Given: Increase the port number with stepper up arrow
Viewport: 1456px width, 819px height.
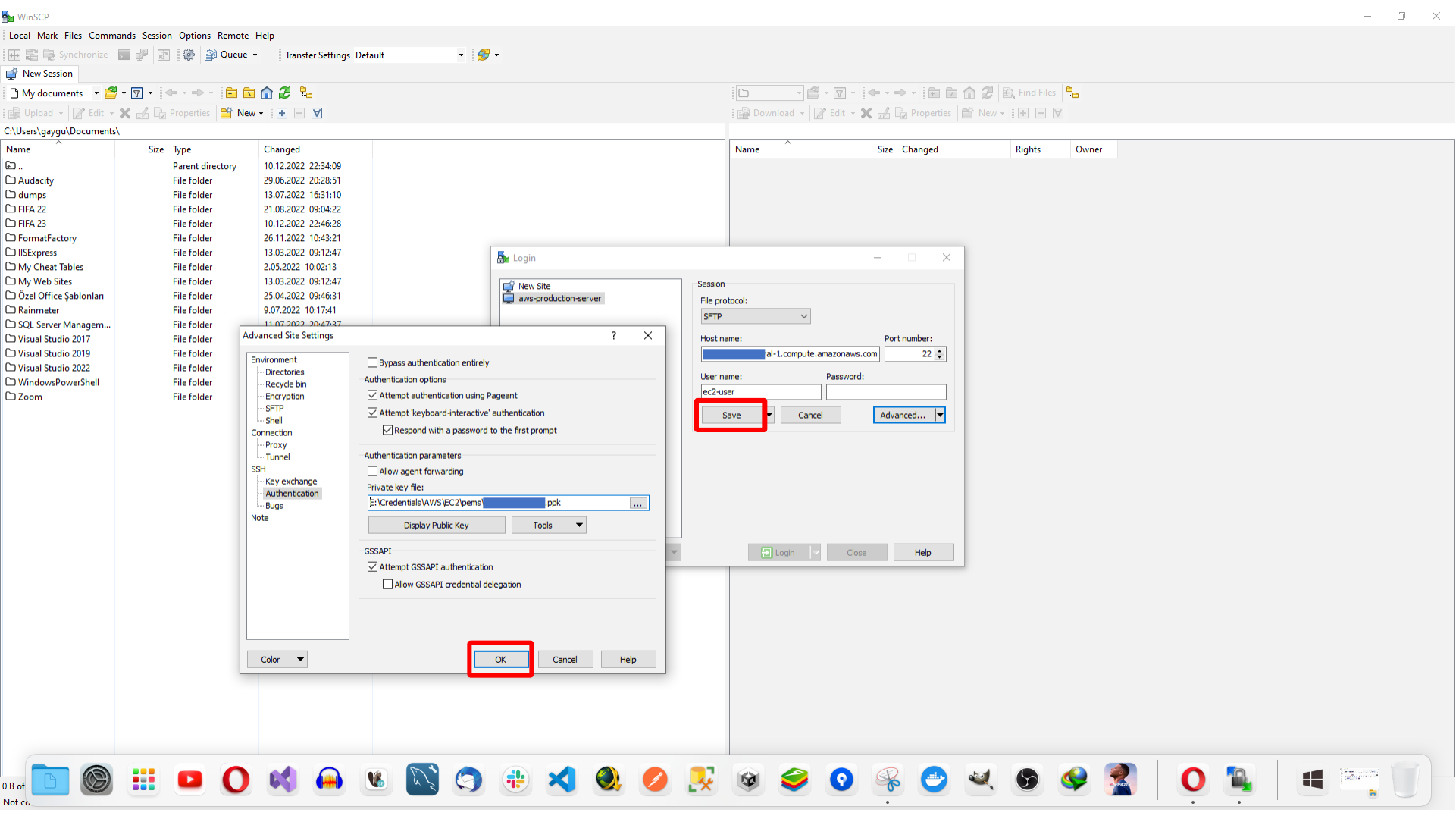Looking at the screenshot, I should click(x=940, y=350).
